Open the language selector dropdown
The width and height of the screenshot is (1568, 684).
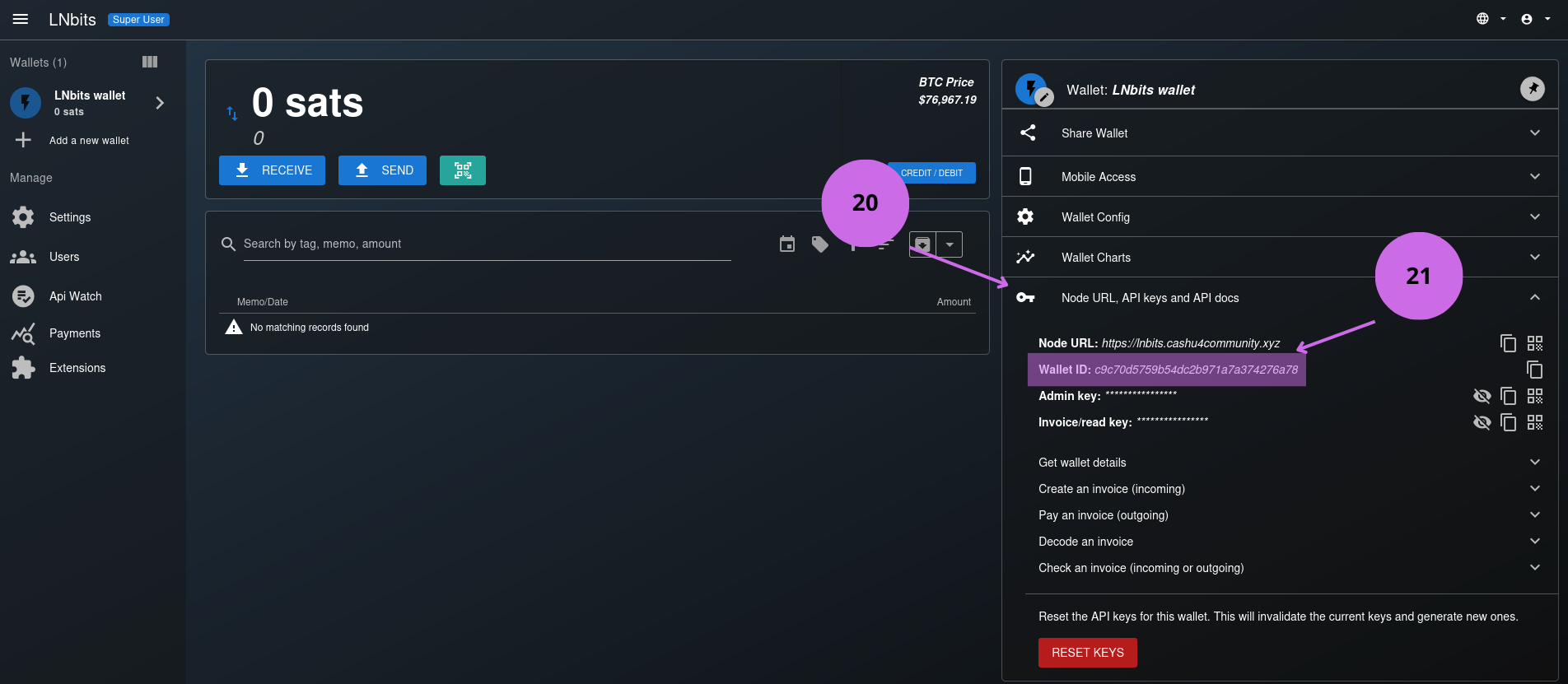coord(1490,19)
